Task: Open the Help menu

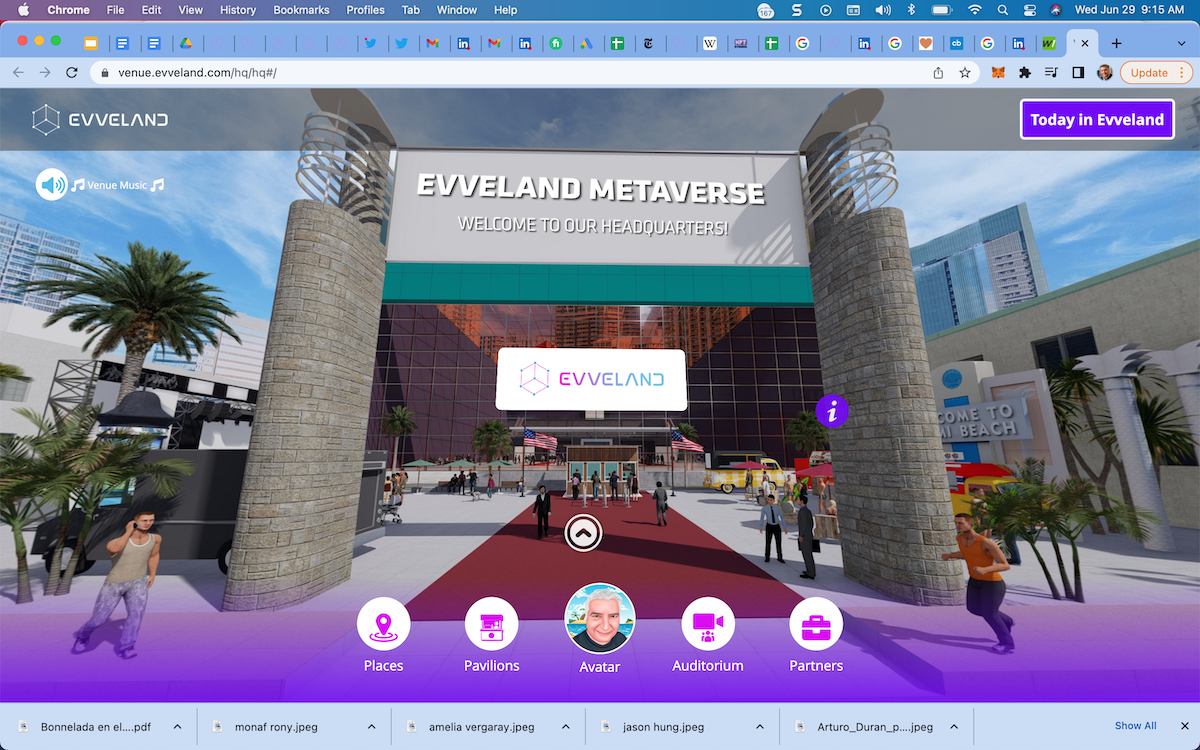Action: 506,10
